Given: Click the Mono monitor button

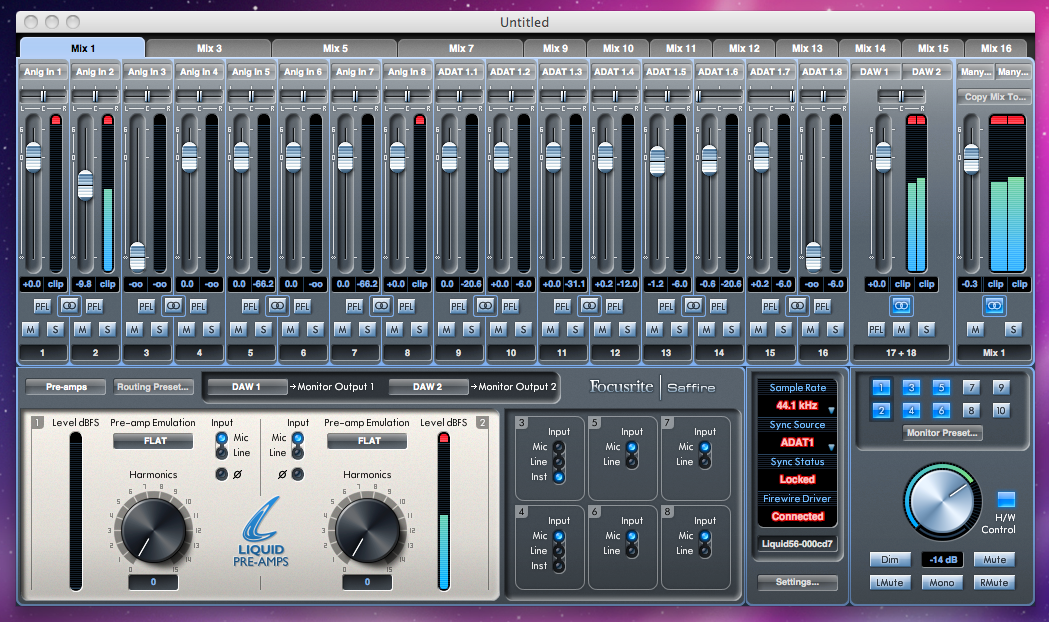Looking at the screenshot, I should (942, 583).
